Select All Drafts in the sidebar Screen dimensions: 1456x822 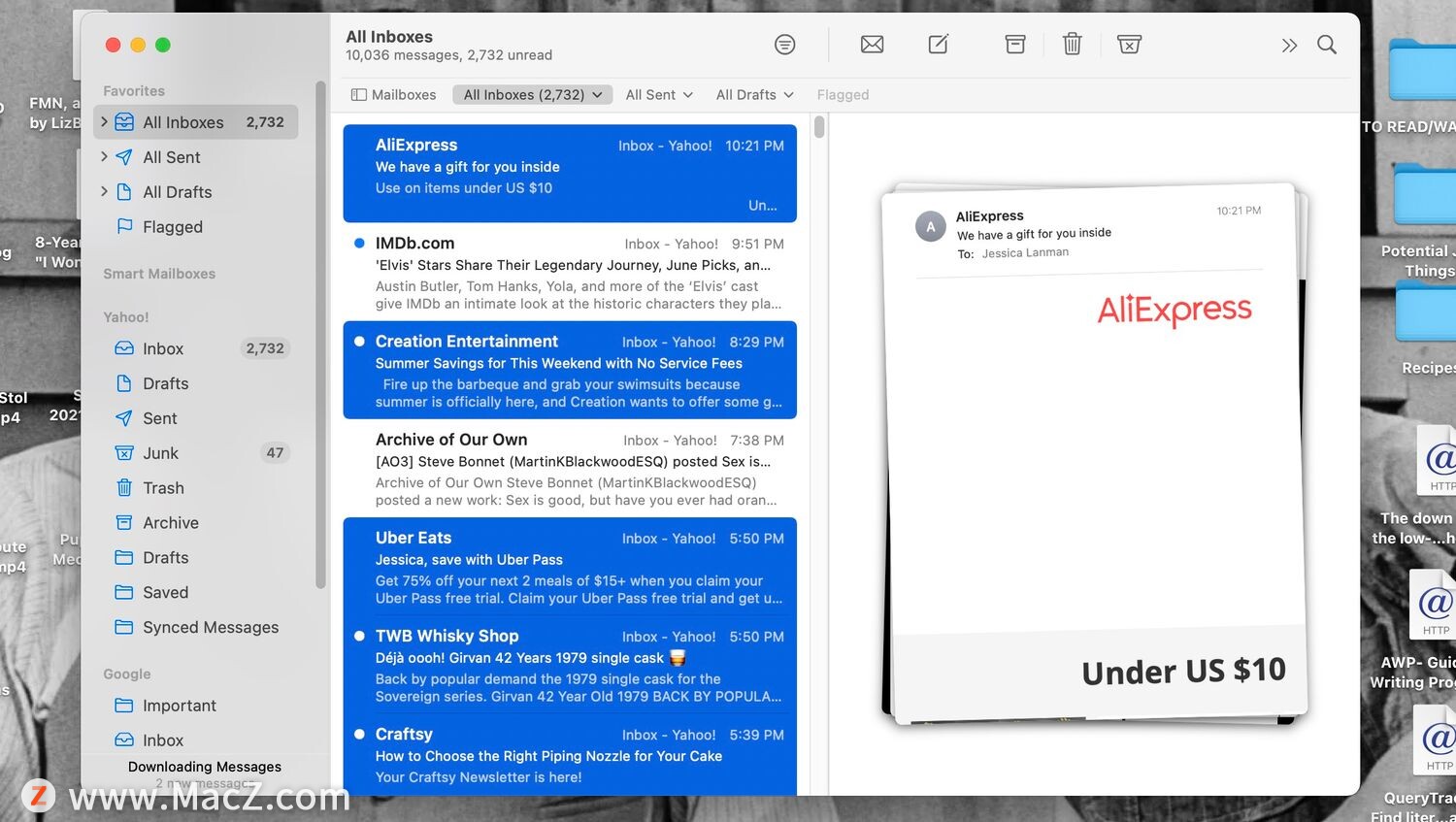click(196, 192)
